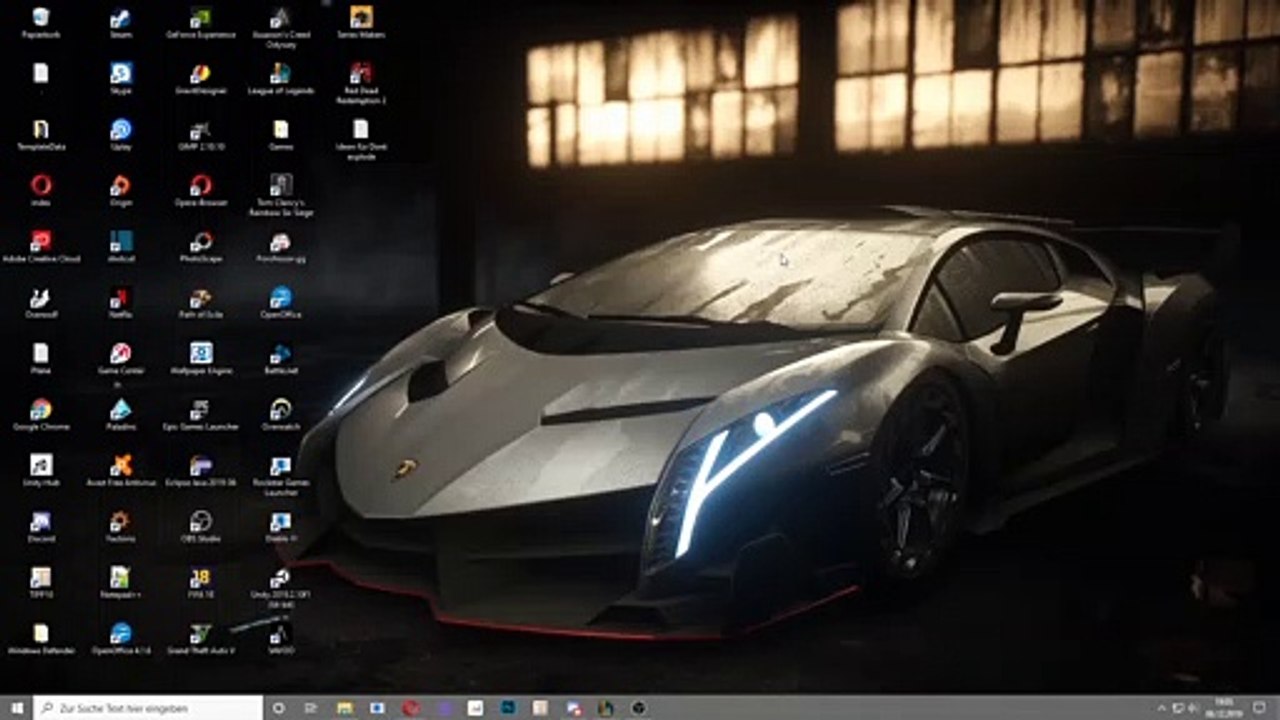Screen dimensions: 1280x720
Task: Select the Epic Games Launcher shortcut
Action: [200, 414]
